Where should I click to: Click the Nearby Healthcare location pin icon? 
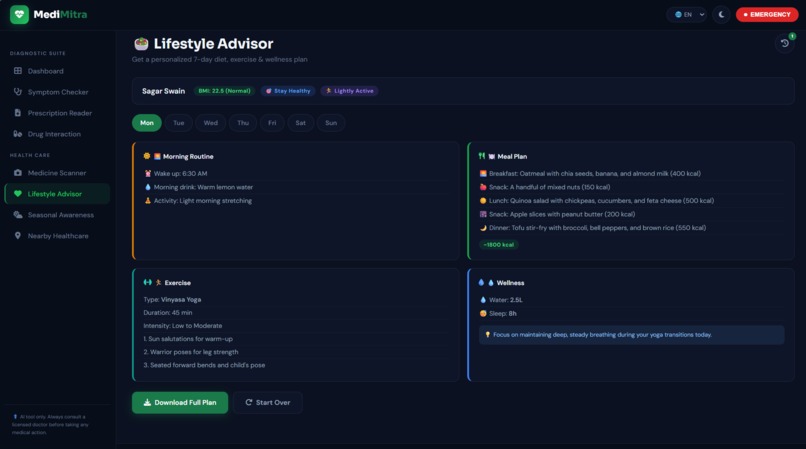18,236
